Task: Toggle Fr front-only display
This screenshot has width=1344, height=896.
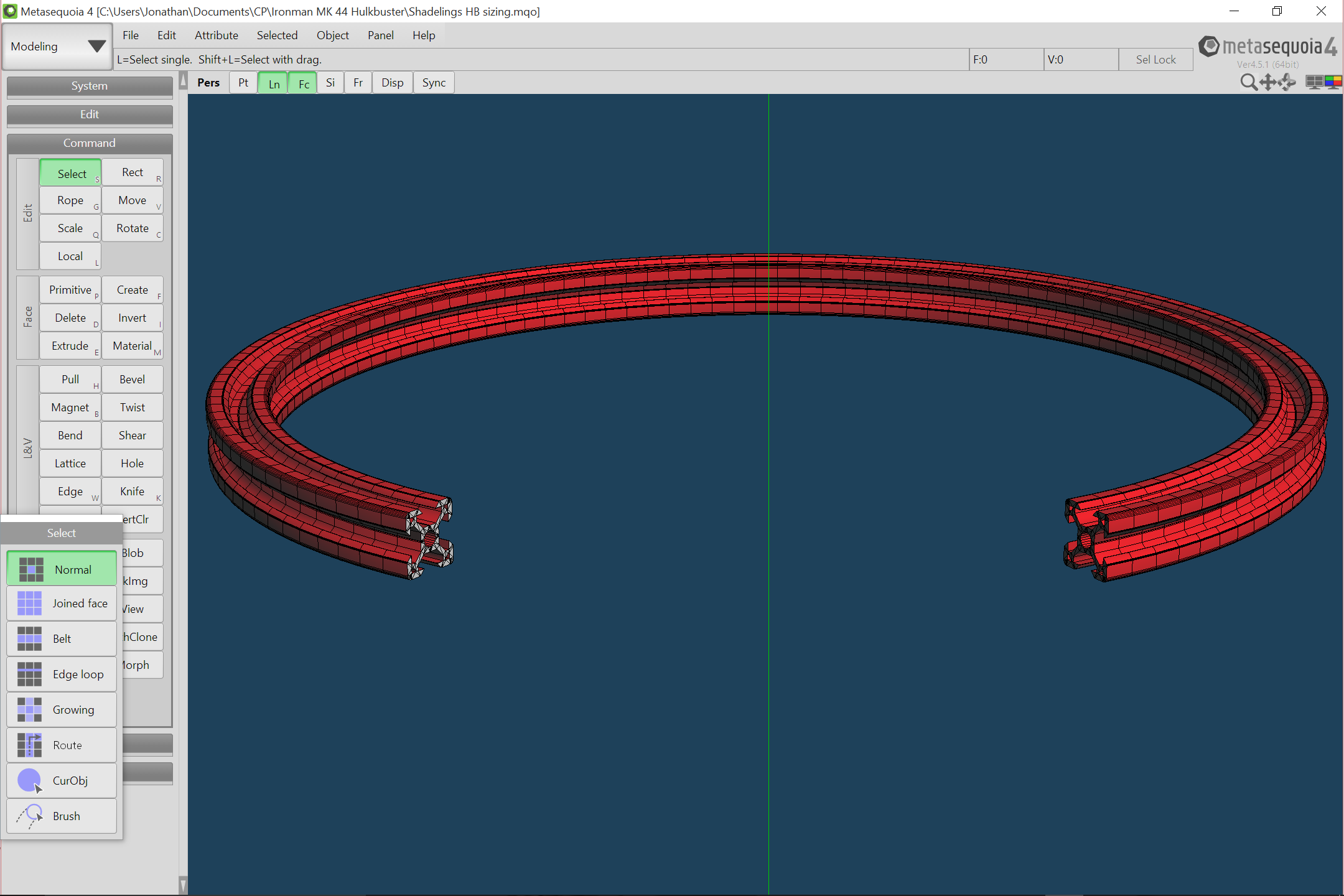Action: click(x=358, y=83)
